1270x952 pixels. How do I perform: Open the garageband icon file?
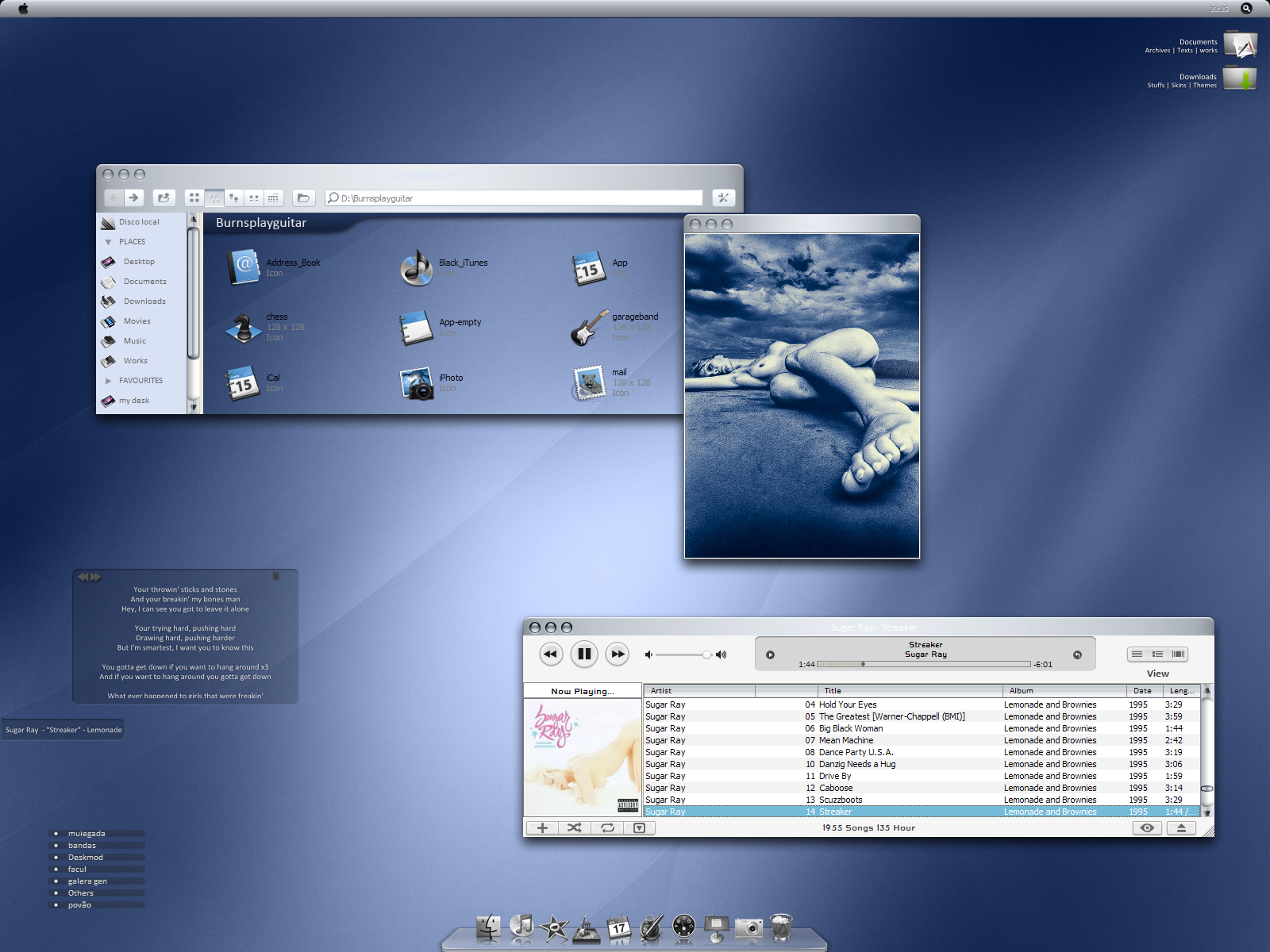click(x=590, y=327)
